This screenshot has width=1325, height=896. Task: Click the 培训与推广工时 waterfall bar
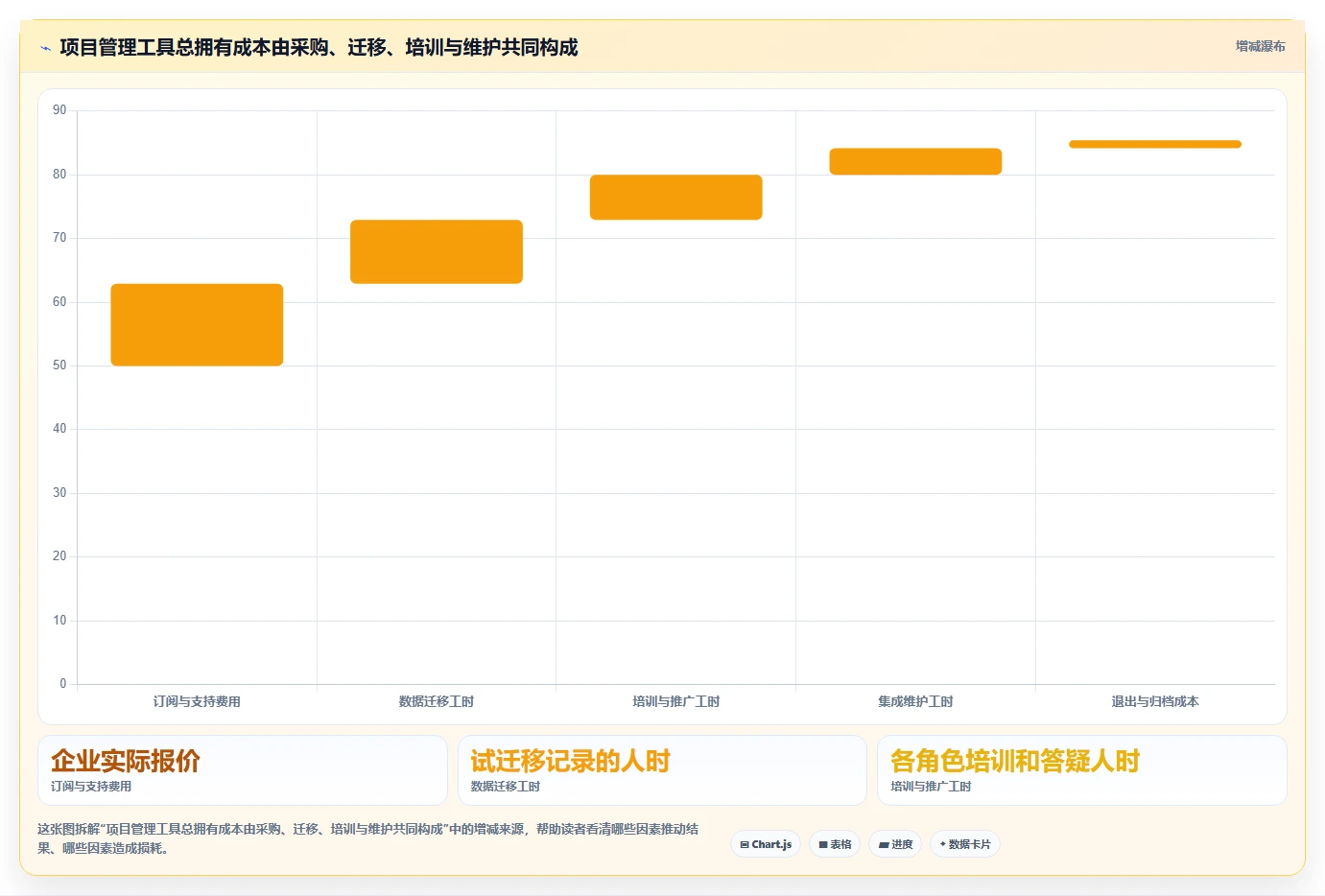click(676, 197)
